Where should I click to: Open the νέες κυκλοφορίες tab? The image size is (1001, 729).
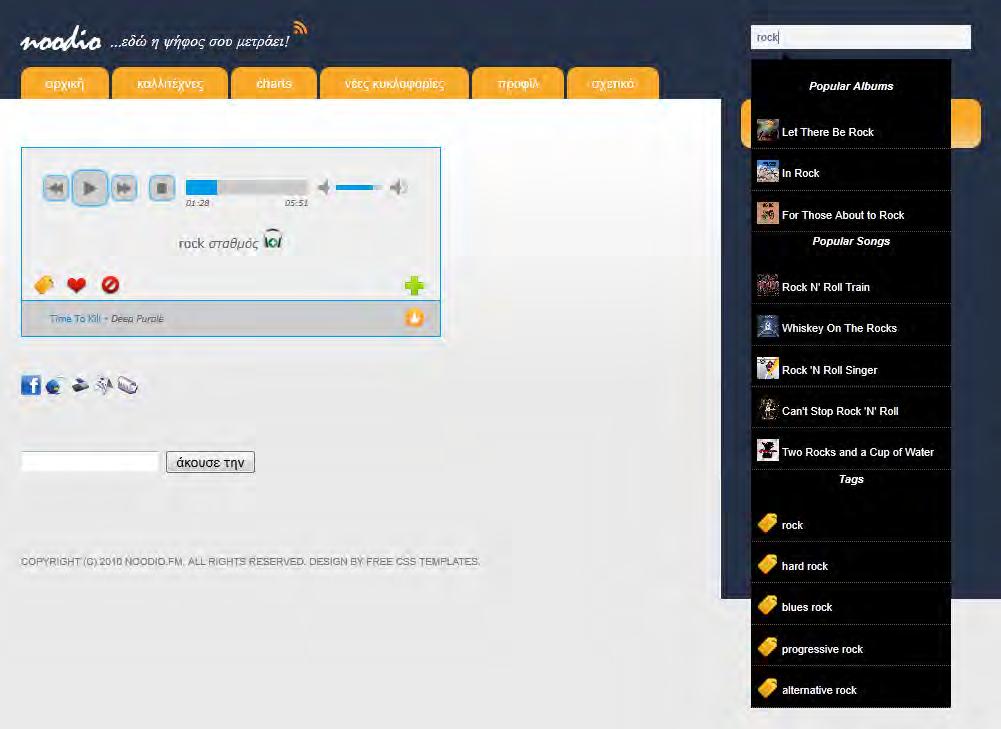click(x=395, y=84)
